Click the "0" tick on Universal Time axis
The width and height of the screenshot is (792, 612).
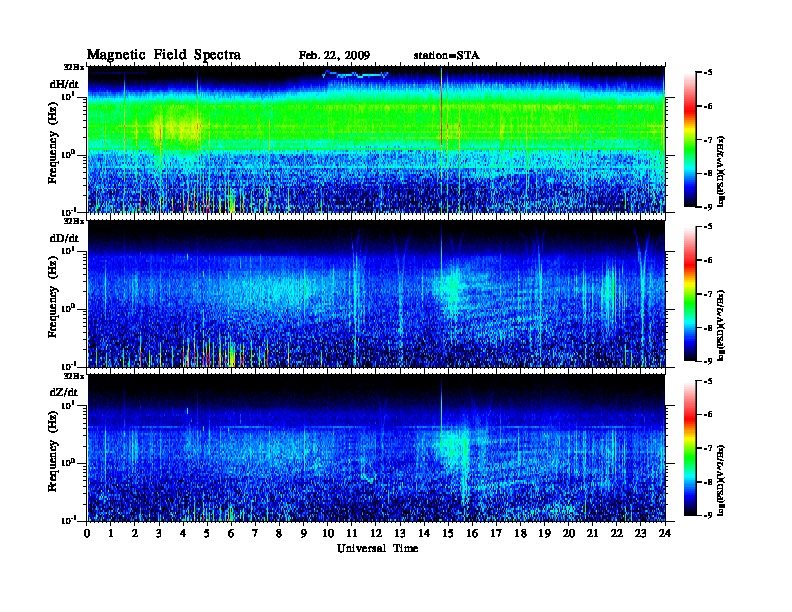[87, 533]
